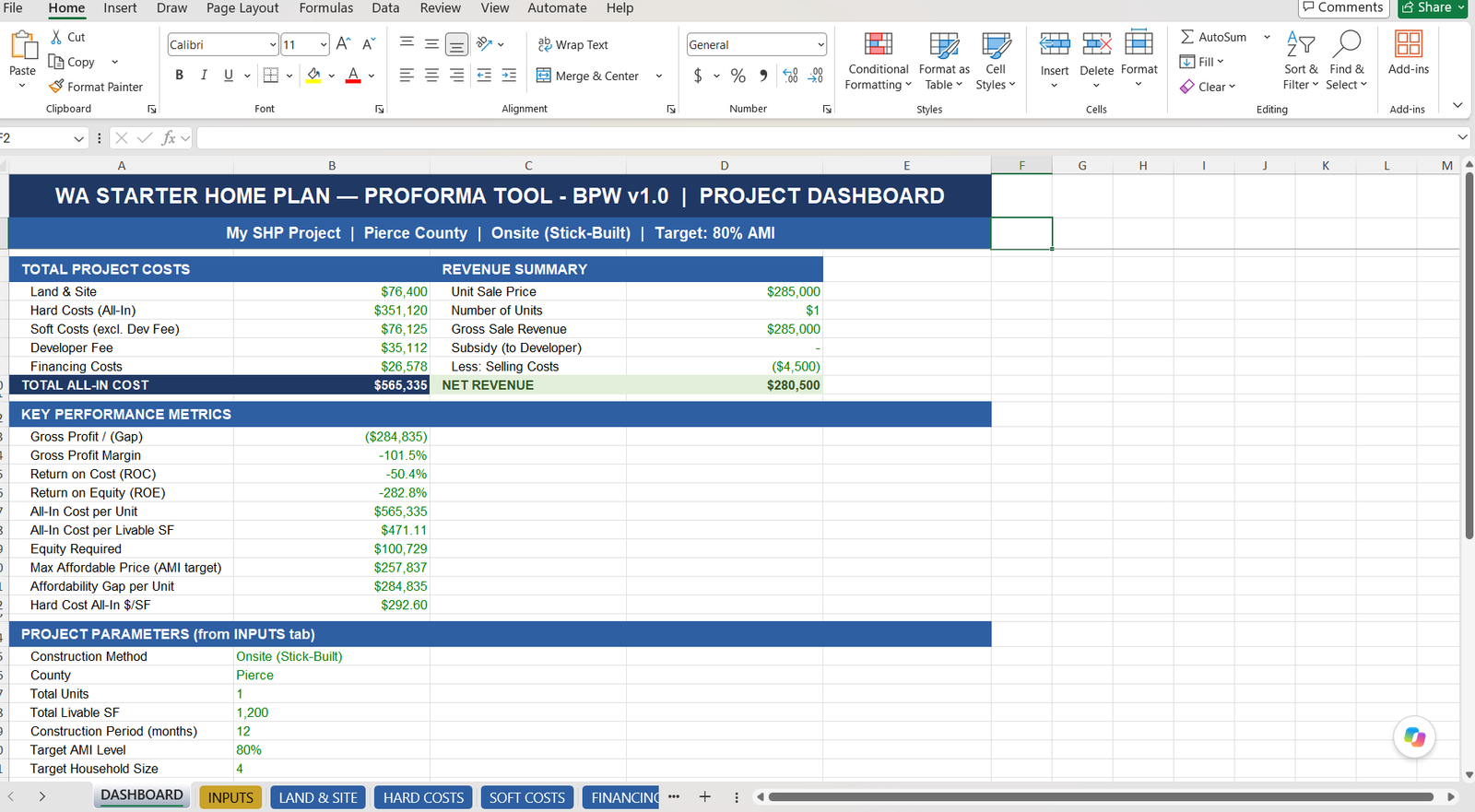Screen dimensions: 1475x812
Task: Add a new sheet with plus button
Action: [x=704, y=797]
